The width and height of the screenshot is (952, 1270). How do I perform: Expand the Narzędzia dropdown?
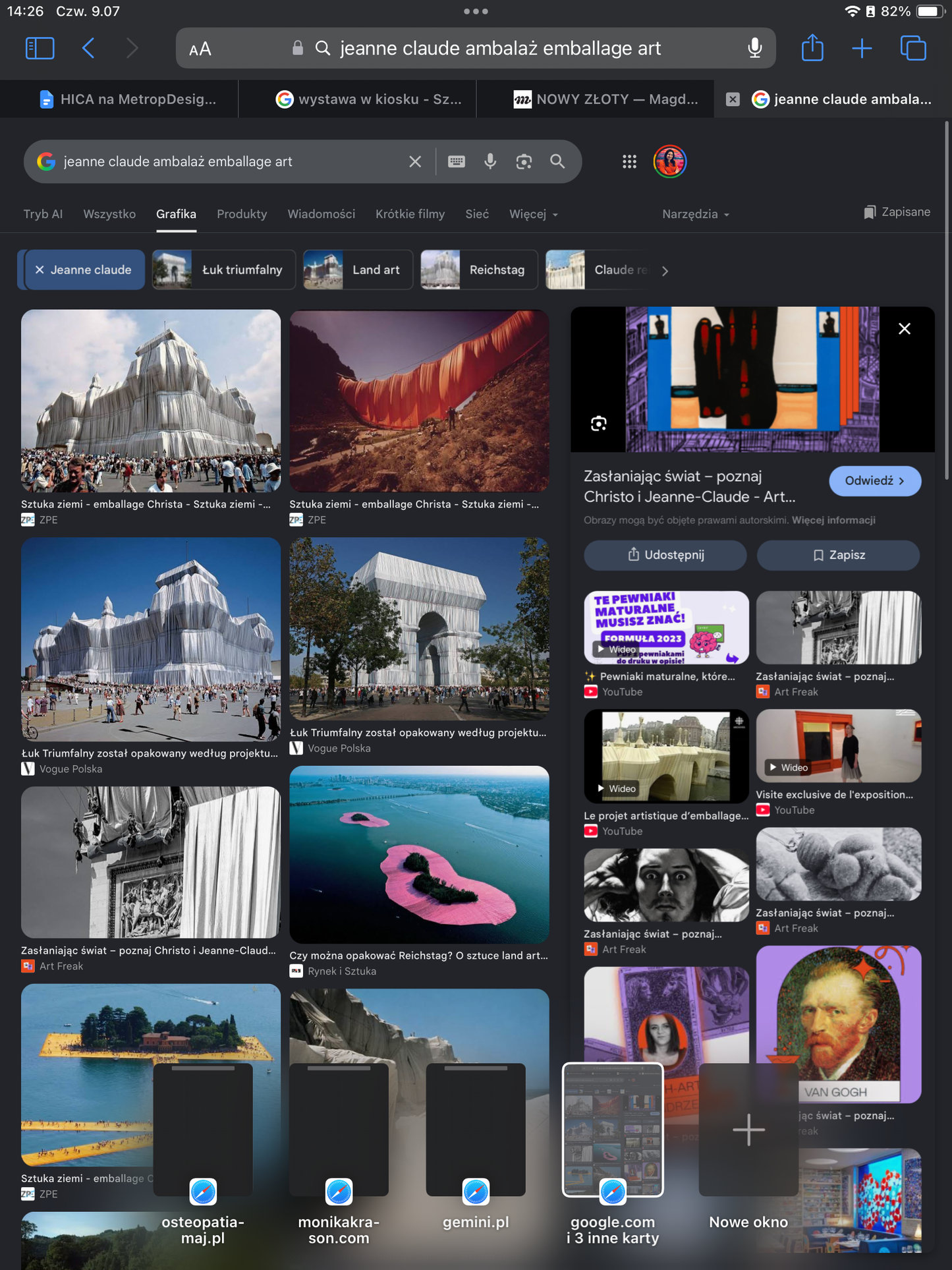[x=696, y=214]
